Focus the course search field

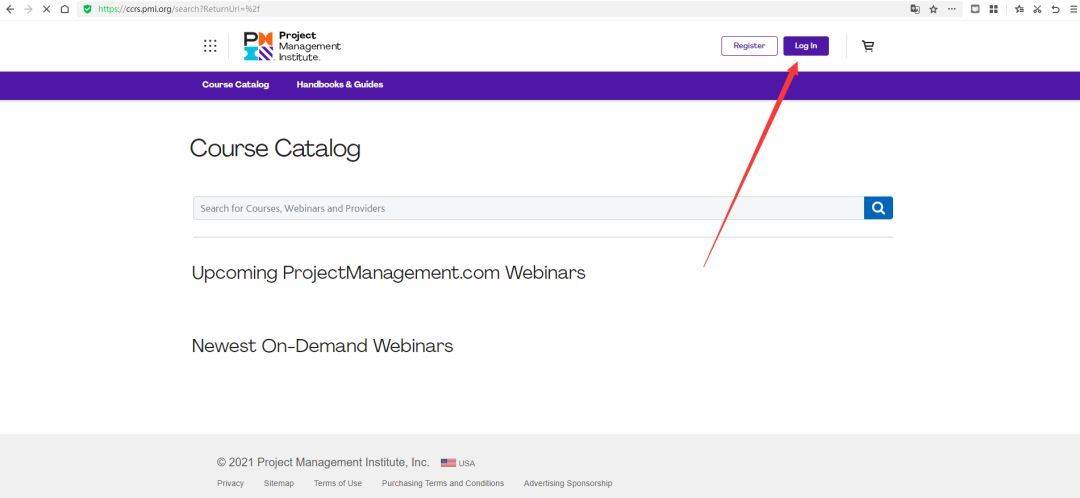click(x=528, y=208)
